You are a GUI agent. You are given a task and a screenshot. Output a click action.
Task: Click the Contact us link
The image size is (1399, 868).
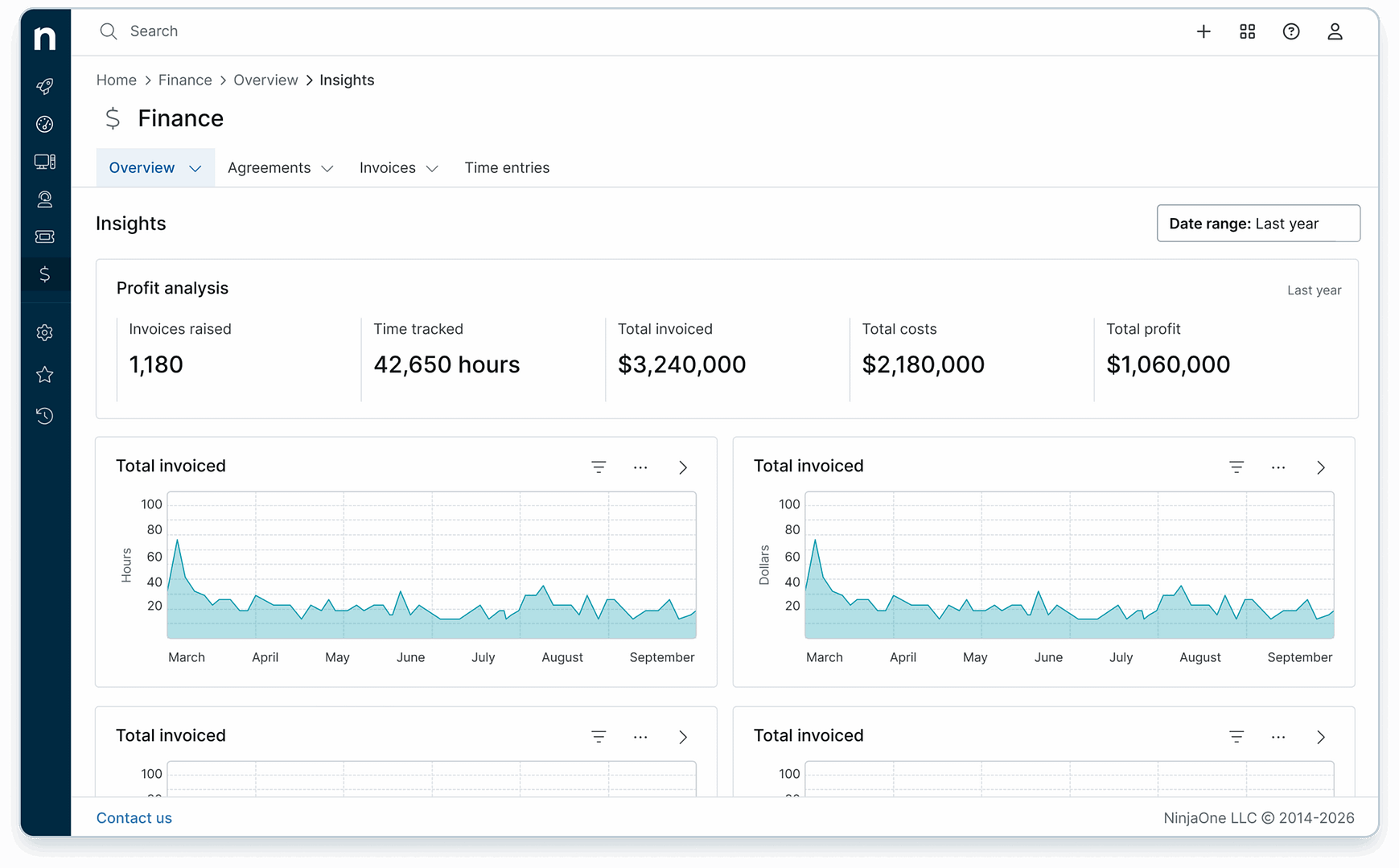tap(134, 817)
